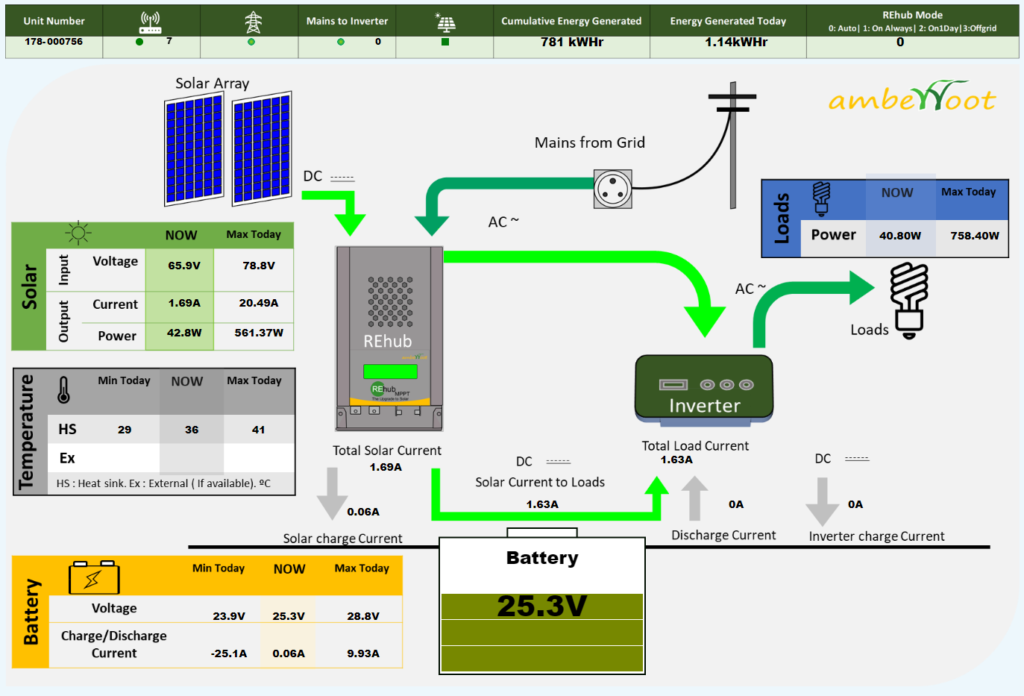Click the grey Inverter charge Current arrow
This screenshot has width=1024, height=696.
coord(822,501)
